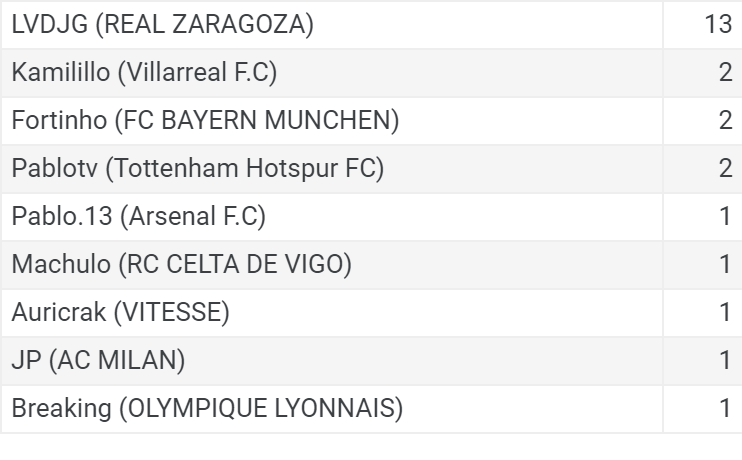Click Auricrak's score value of 1
Image resolution: width=742 pixels, height=460 pixels.
click(726, 312)
